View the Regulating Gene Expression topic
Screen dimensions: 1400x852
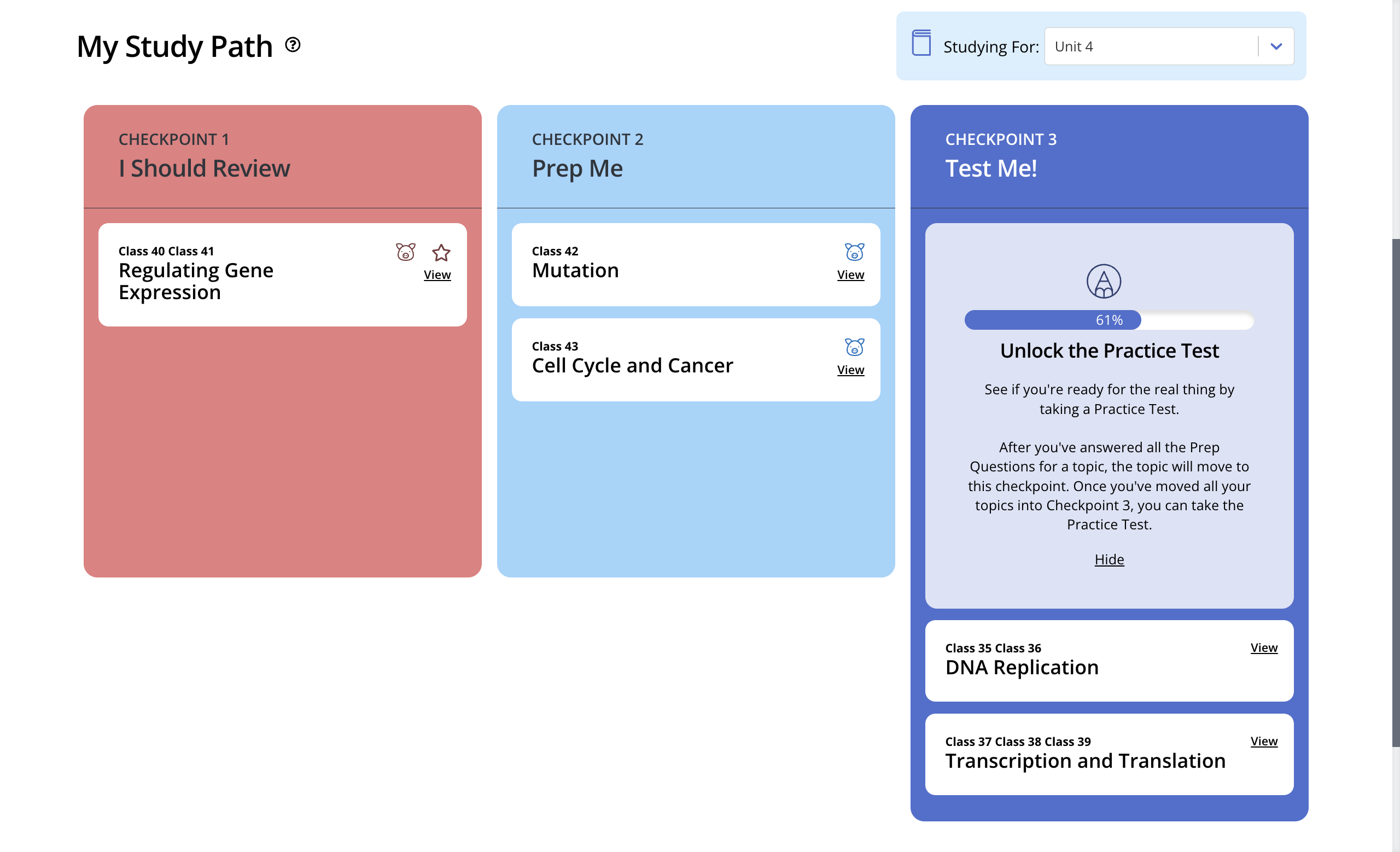tap(437, 275)
